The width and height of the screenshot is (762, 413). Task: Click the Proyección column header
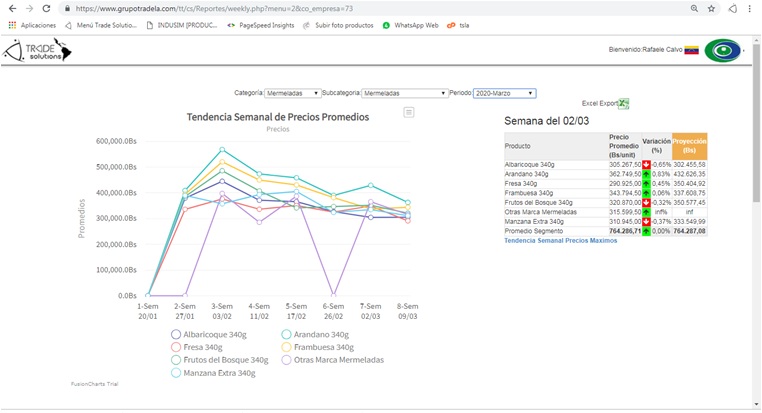pyautogui.click(x=689, y=144)
